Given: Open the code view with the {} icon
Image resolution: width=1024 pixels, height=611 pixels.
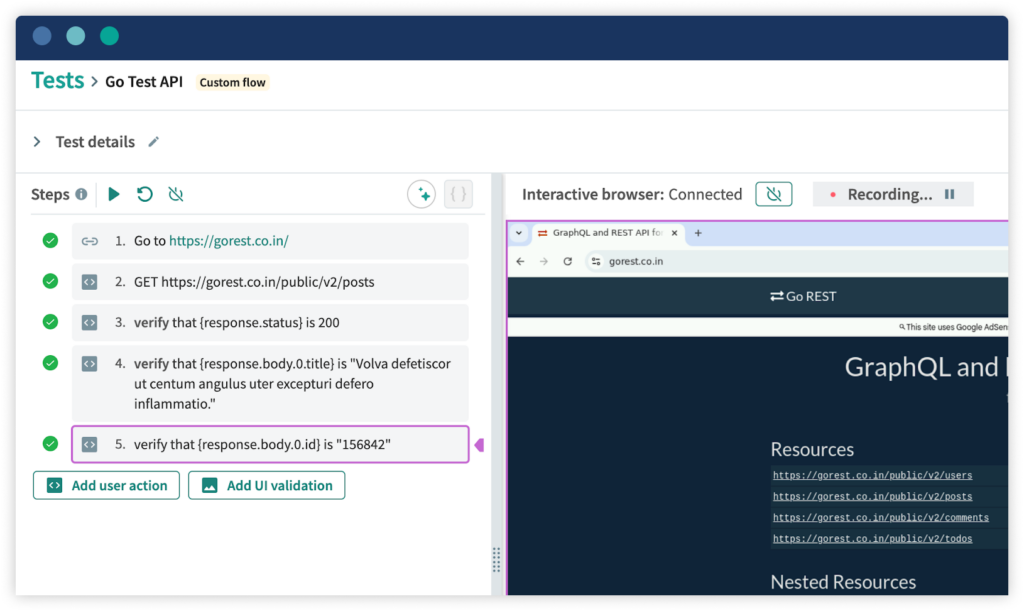Looking at the screenshot, I should pos(458,193).
